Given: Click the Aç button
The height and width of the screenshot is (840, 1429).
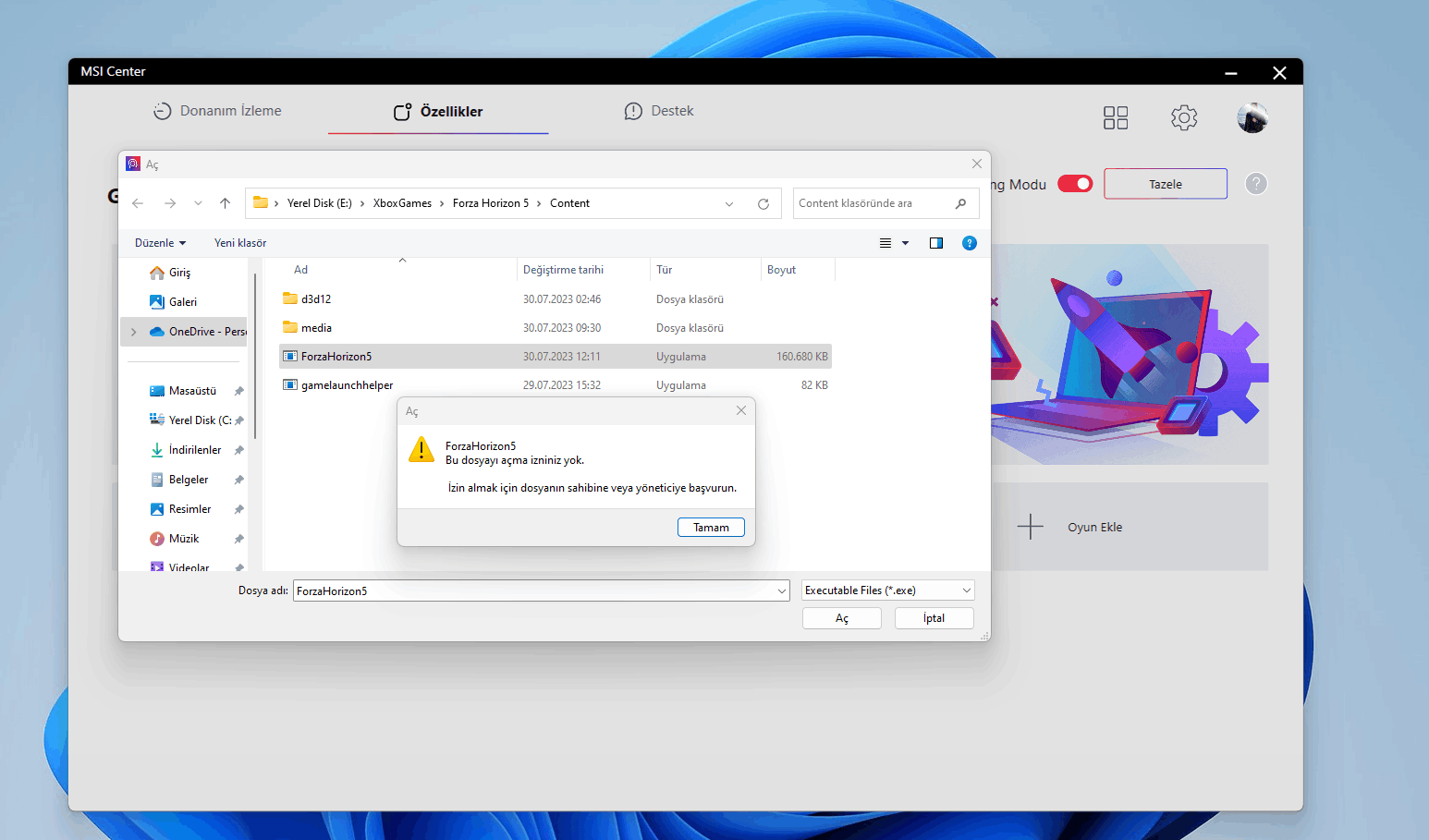Looking at the screenshot, I should [x=842, y=618].
